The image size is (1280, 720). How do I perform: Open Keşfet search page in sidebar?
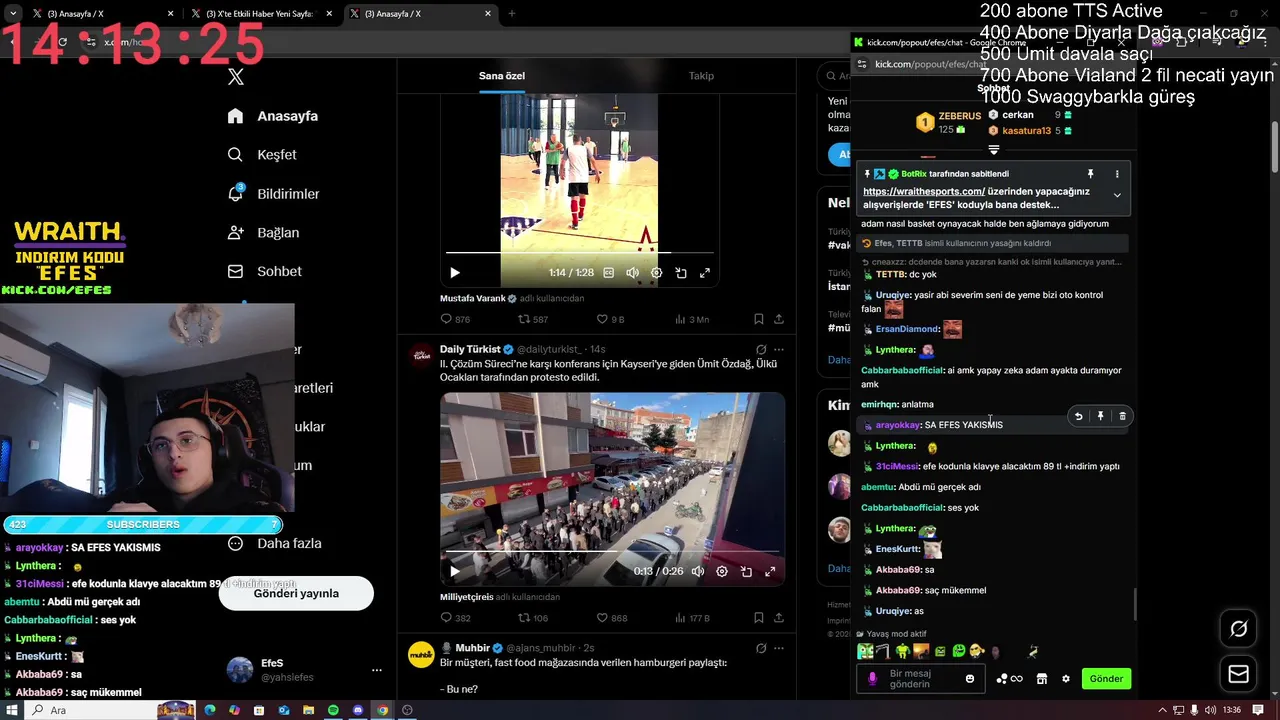pyautogui.click(x=262, y=155)
